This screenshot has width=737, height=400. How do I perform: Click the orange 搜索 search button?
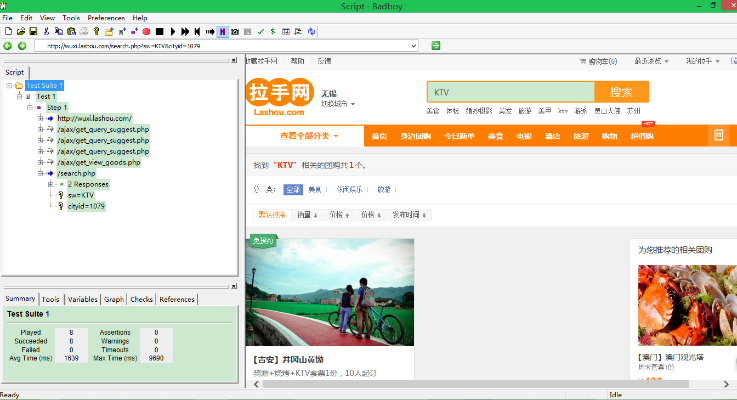(x=621, y=92)
